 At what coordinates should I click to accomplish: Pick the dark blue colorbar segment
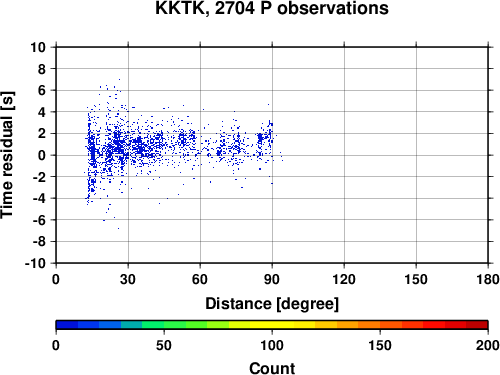(67, 325)
